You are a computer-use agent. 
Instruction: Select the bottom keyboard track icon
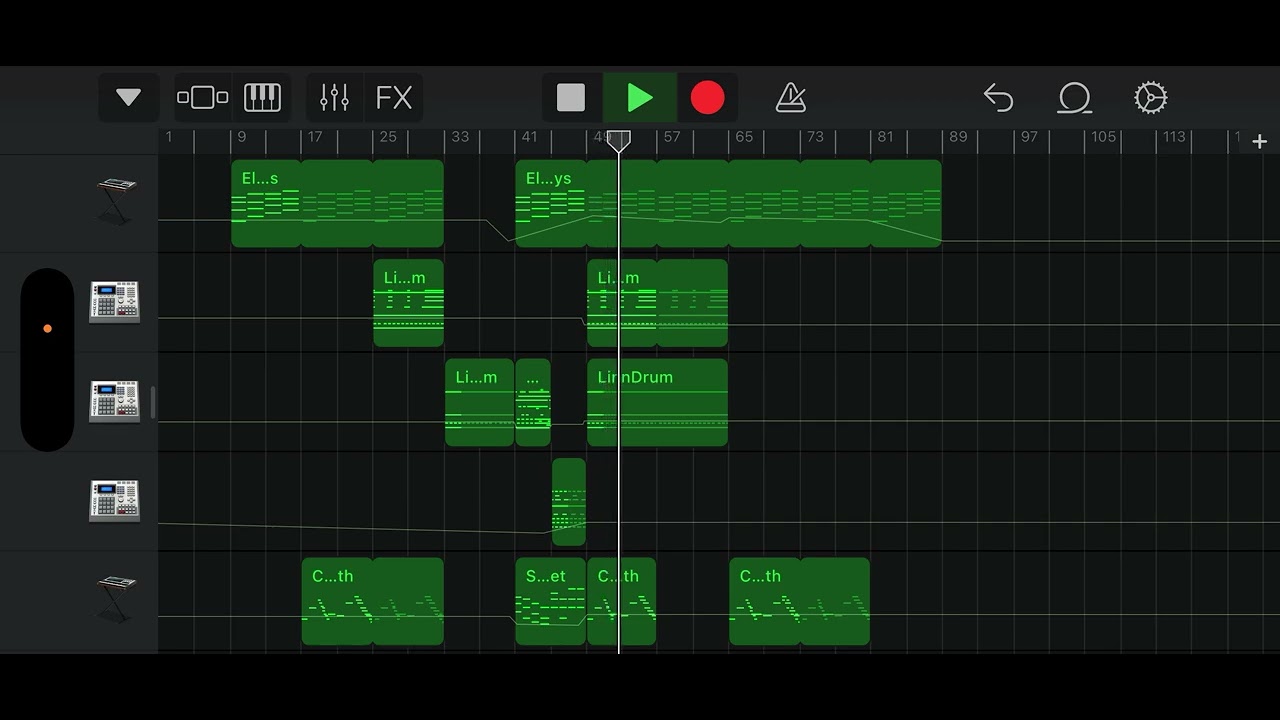pos(116,599)
